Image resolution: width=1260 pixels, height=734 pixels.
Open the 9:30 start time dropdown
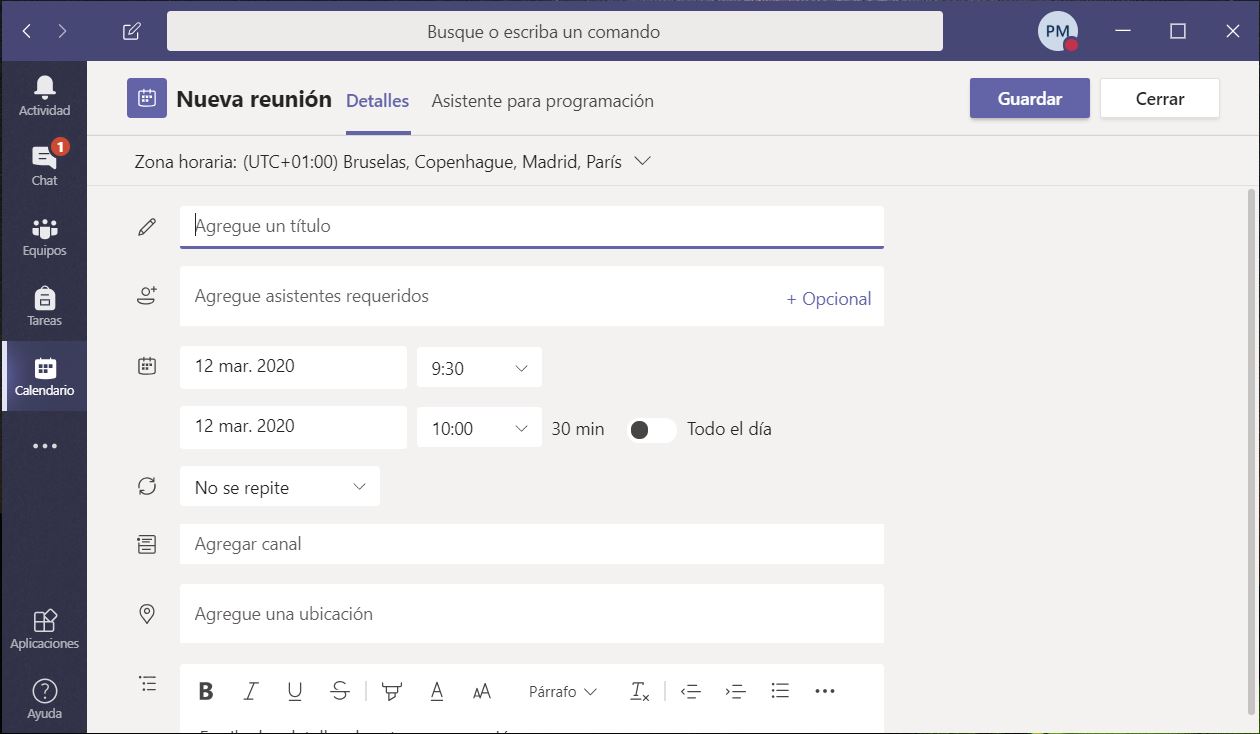pos(479,368)
